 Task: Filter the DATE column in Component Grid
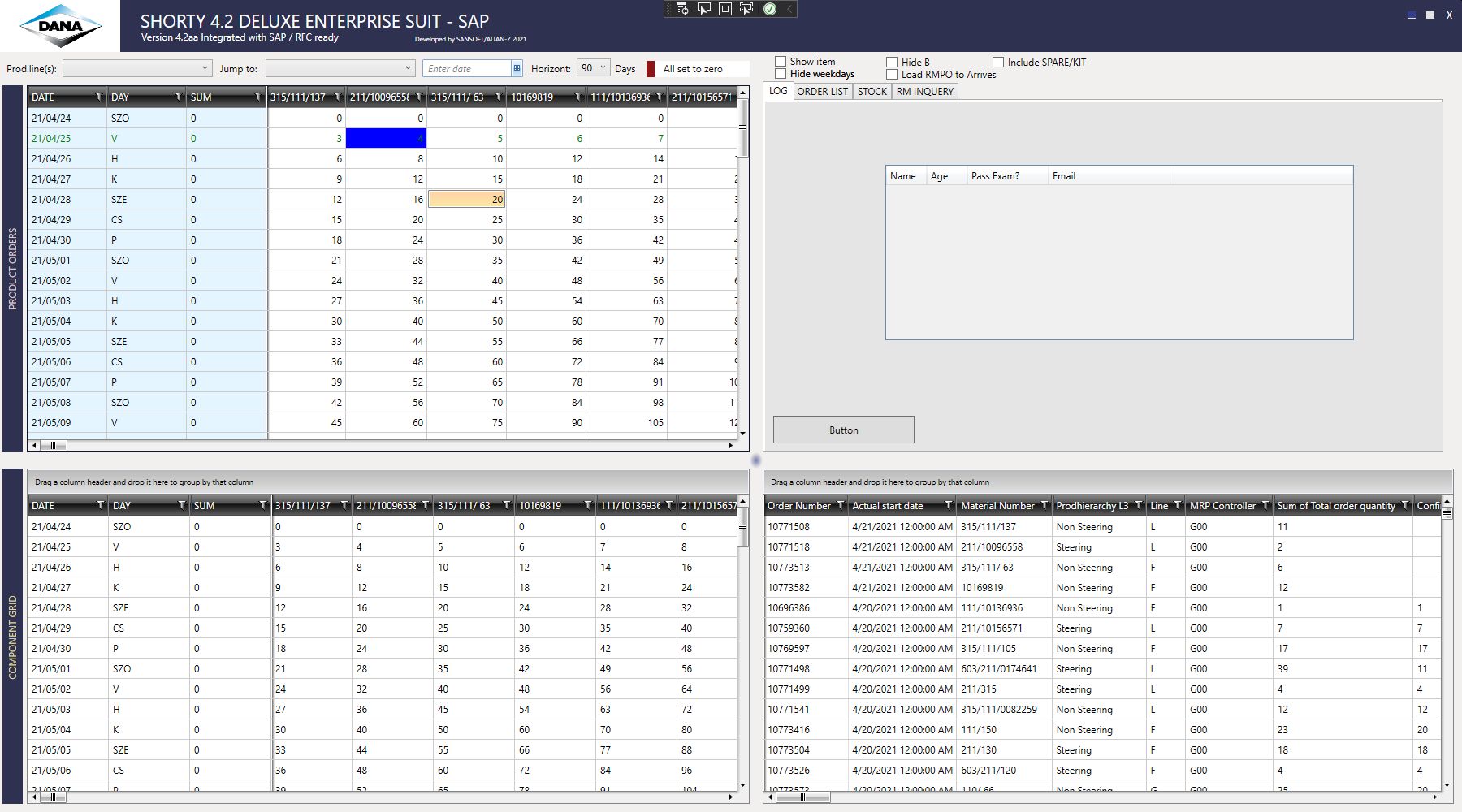click(101, 506)
